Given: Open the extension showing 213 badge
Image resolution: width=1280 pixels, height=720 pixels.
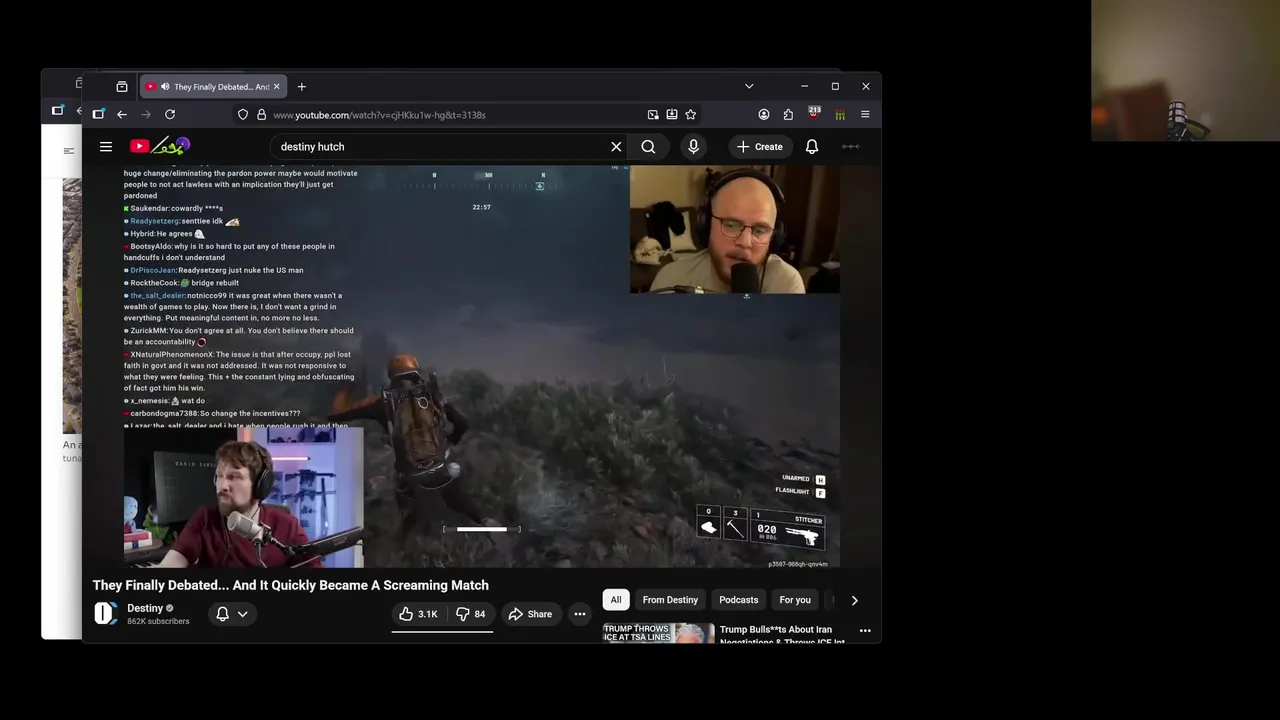Looking at the screenshot, I should click(x=814, y=114).
